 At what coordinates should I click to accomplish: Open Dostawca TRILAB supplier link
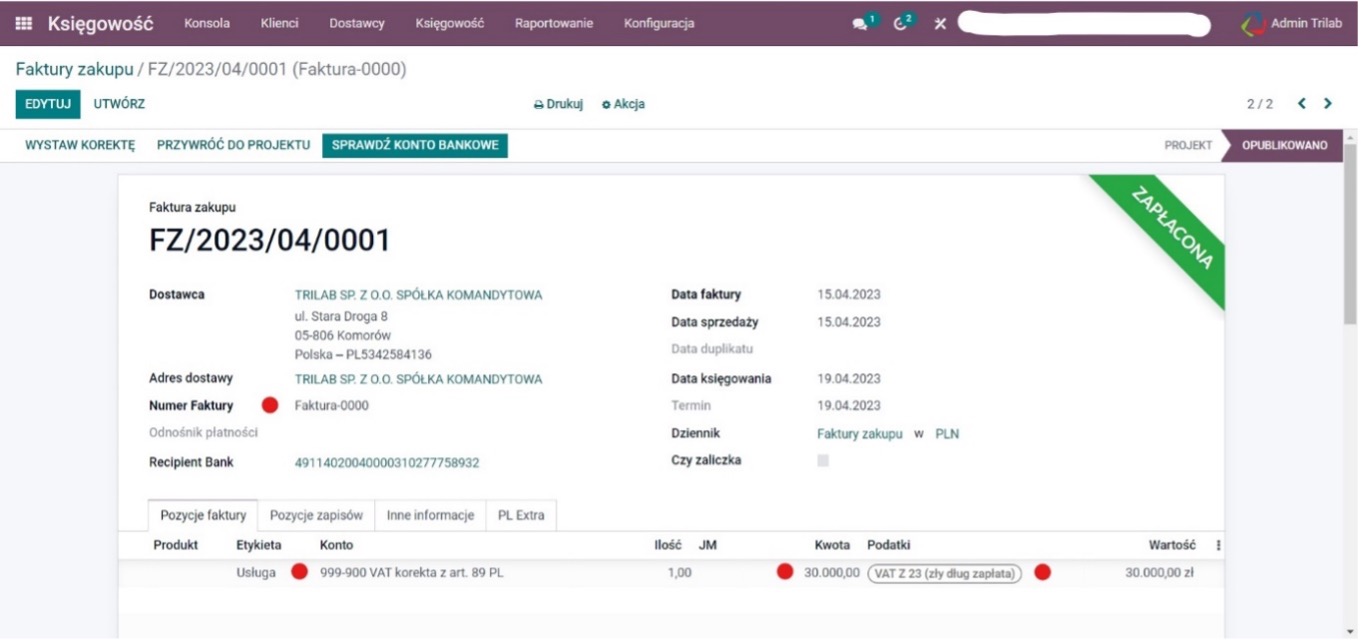pyautogui.click(x=418, y=295)
